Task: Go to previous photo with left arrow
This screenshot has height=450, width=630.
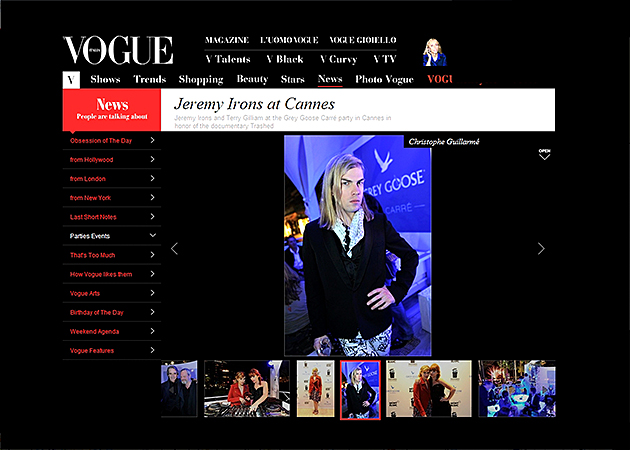Action: [x=174, y=248]
